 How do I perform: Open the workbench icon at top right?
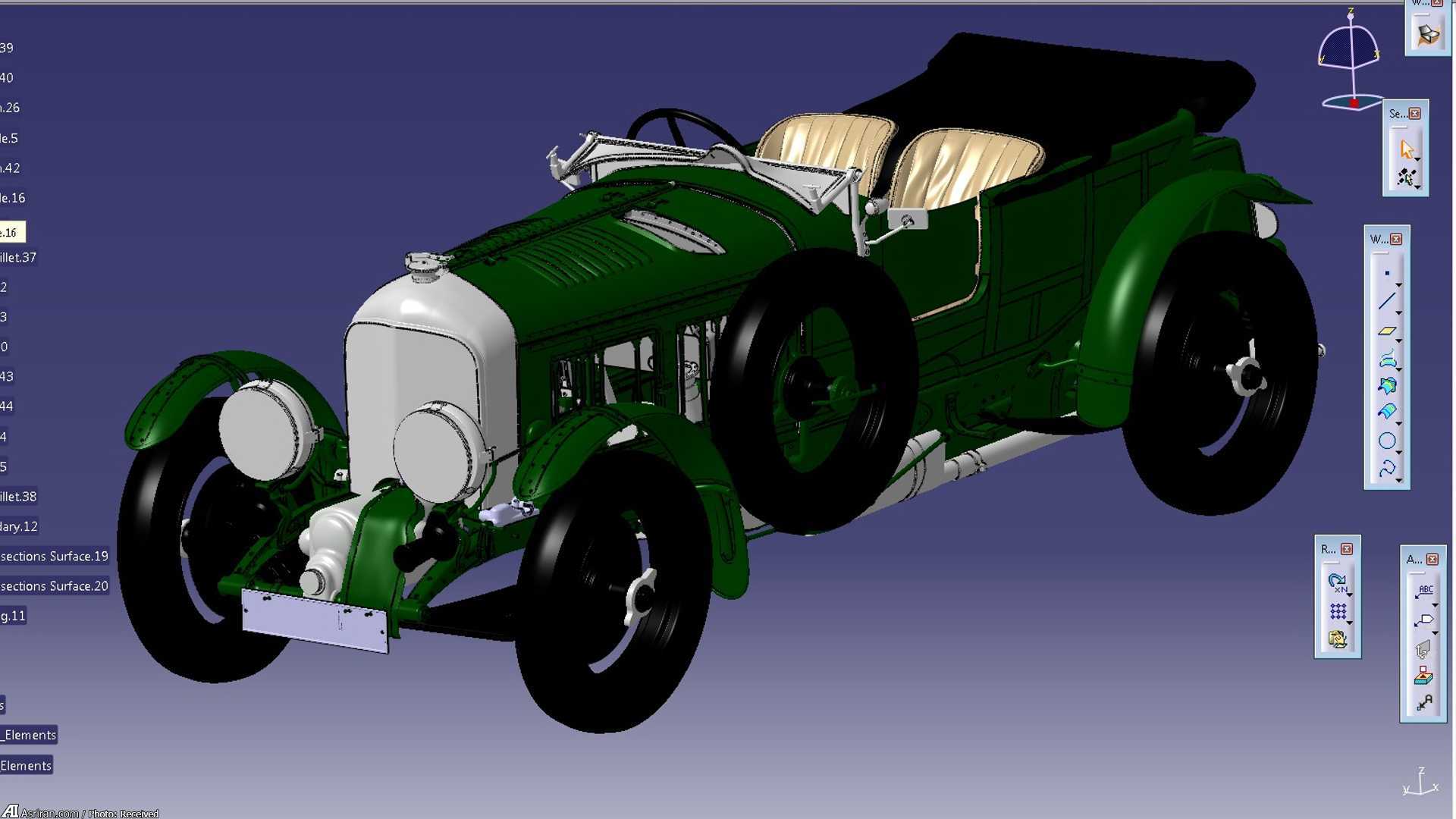pos(1428,34)
